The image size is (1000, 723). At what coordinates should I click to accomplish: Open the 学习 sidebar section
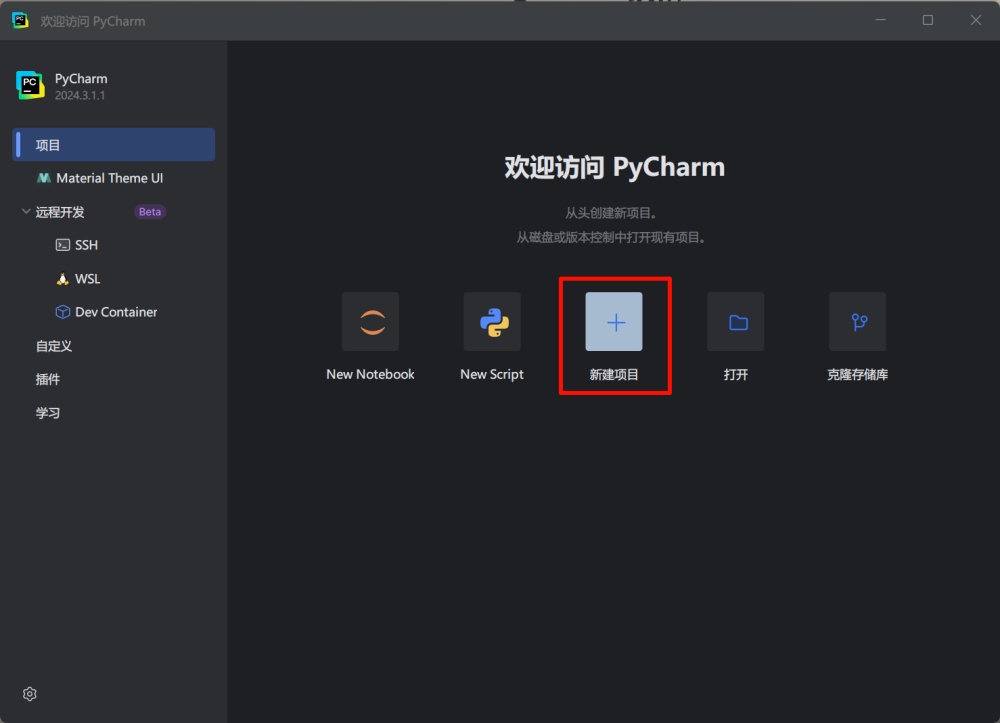(48, 413)
